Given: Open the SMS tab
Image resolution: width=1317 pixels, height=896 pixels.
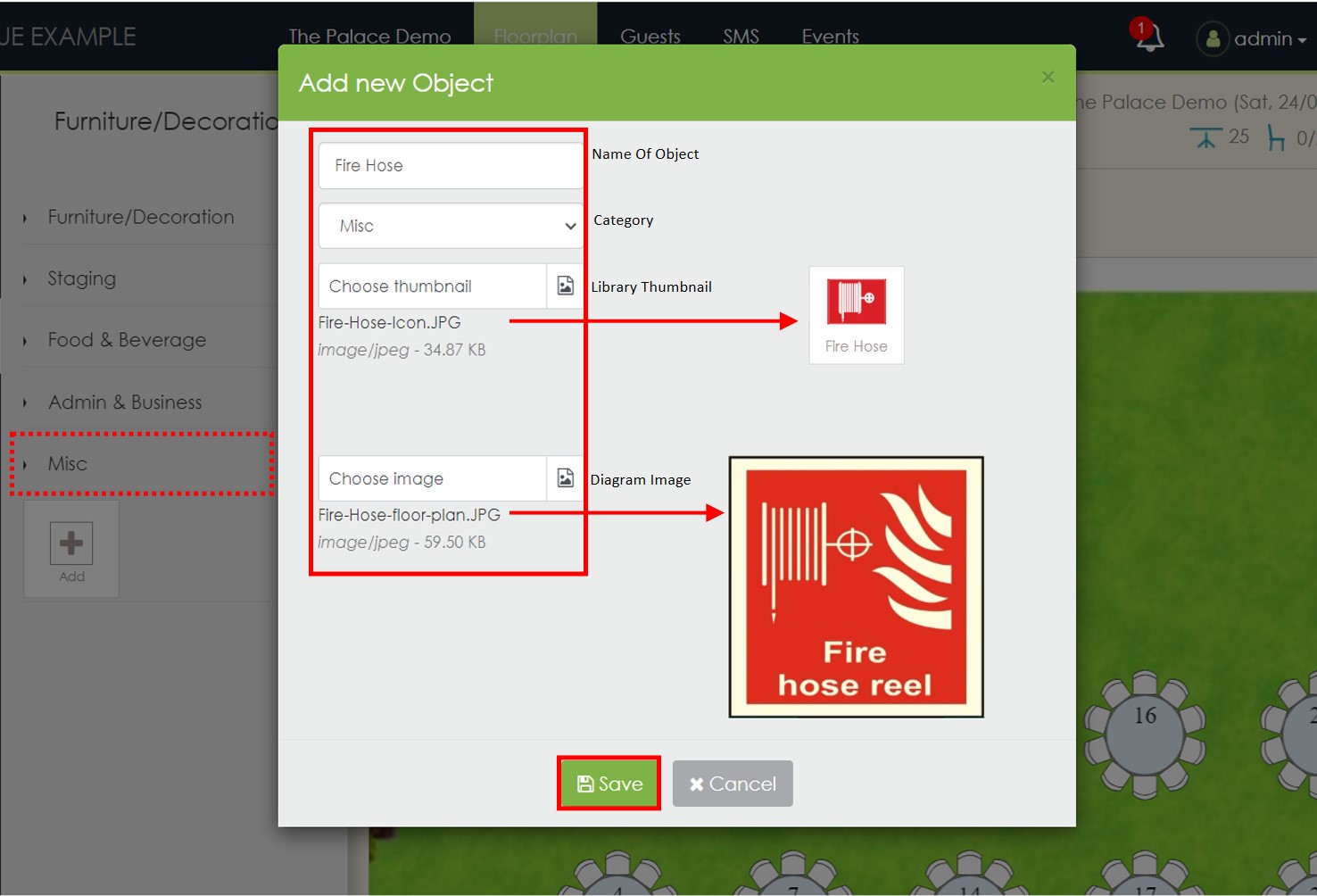Looking at the screenshot, I should click(741, 37).
